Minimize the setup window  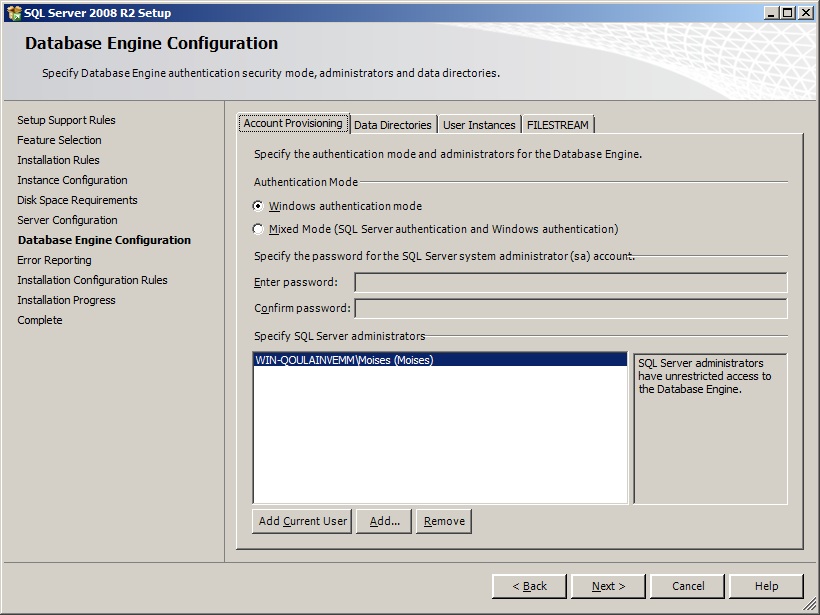770,13
